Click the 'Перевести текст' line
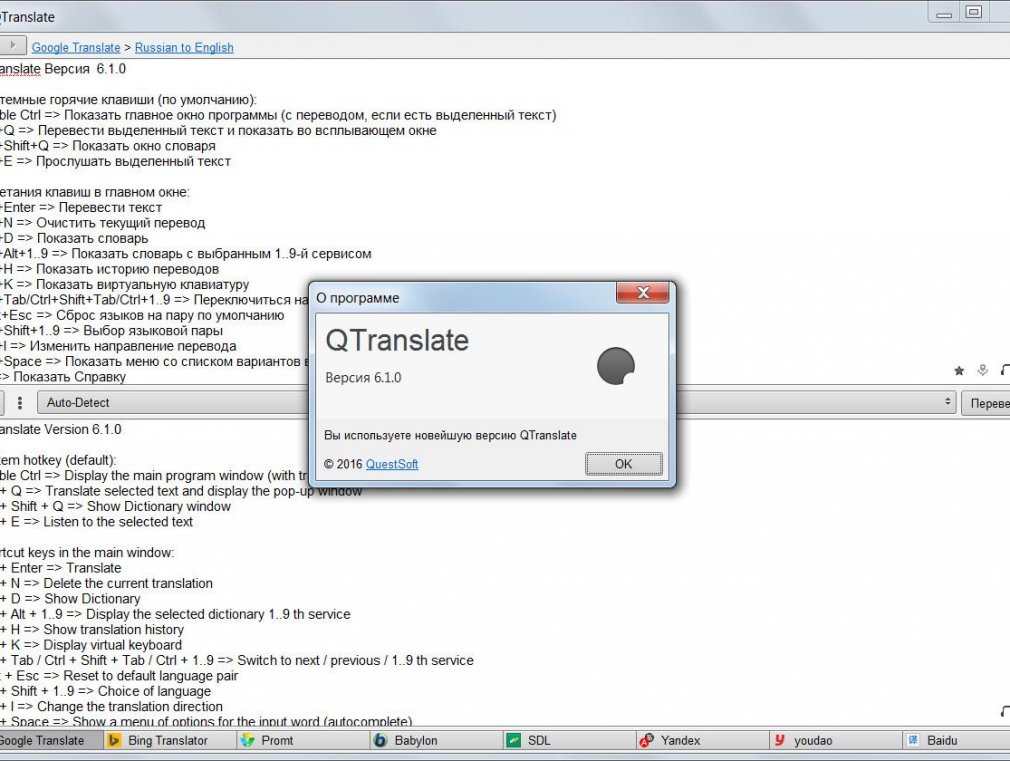 (x=81, y=207)
